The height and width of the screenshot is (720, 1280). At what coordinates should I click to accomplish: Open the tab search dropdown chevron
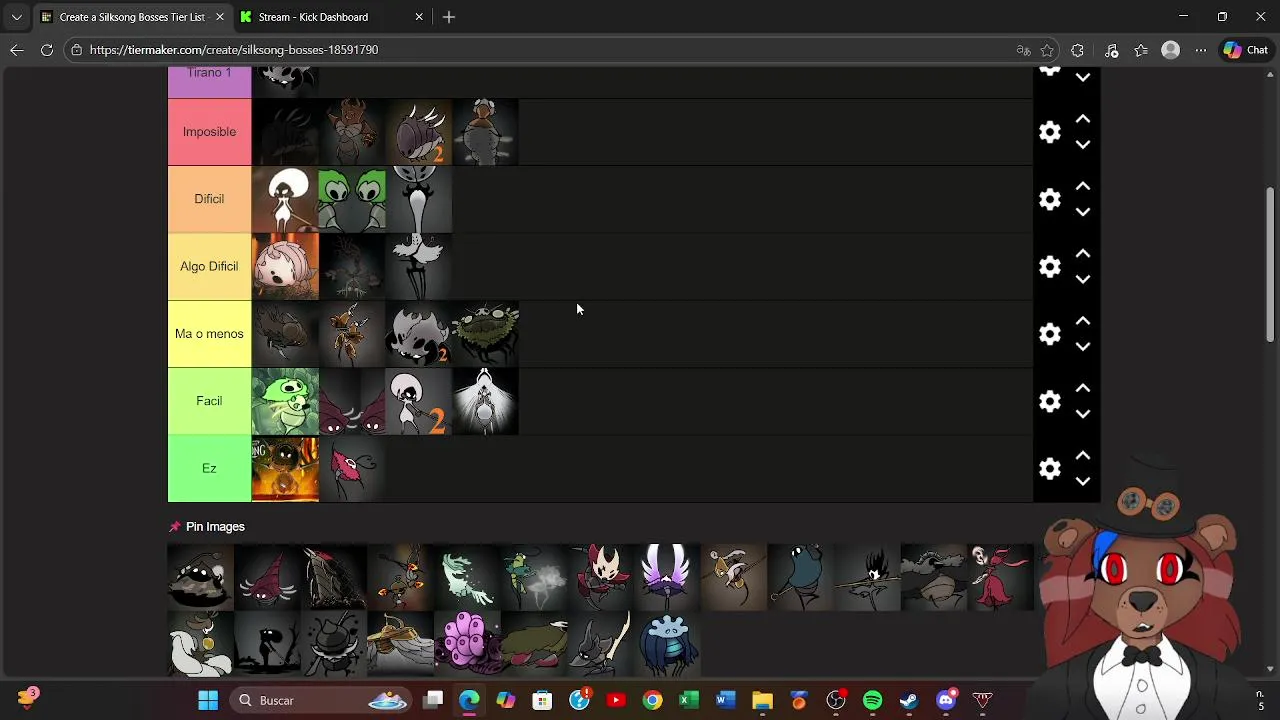[16, 17]
